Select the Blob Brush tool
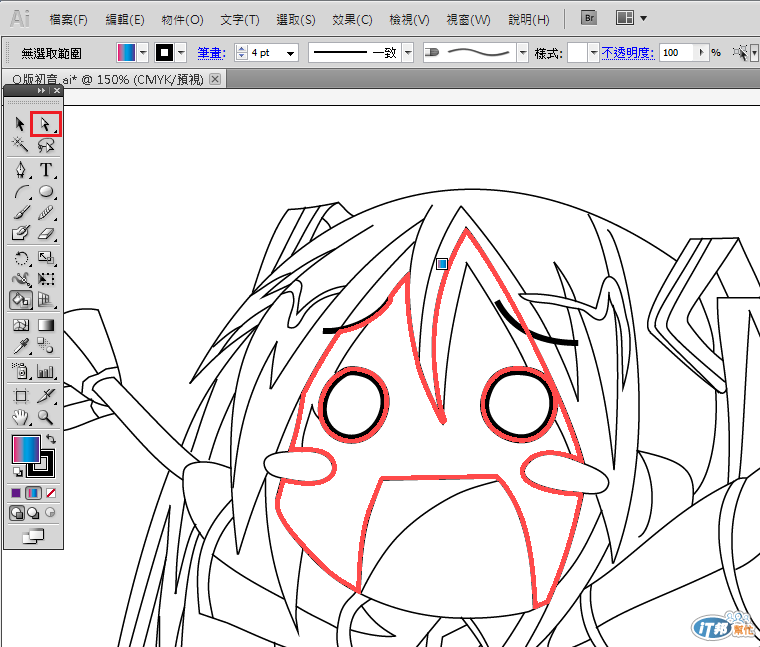 tap(21, 233)
